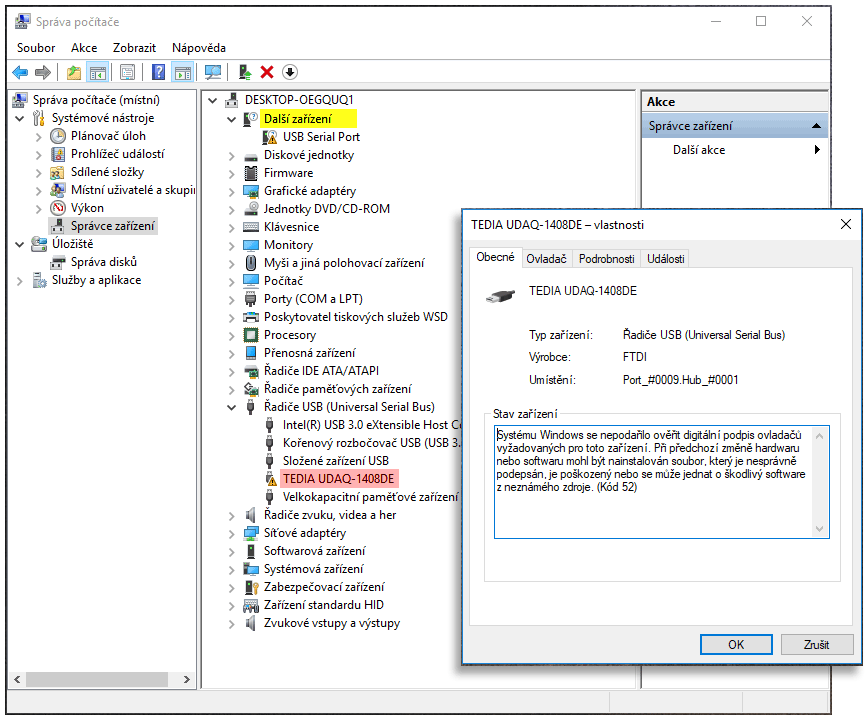Switch to the Podrobnosti tab
This screenshot has height=720, width=868.
pos(607,258)
